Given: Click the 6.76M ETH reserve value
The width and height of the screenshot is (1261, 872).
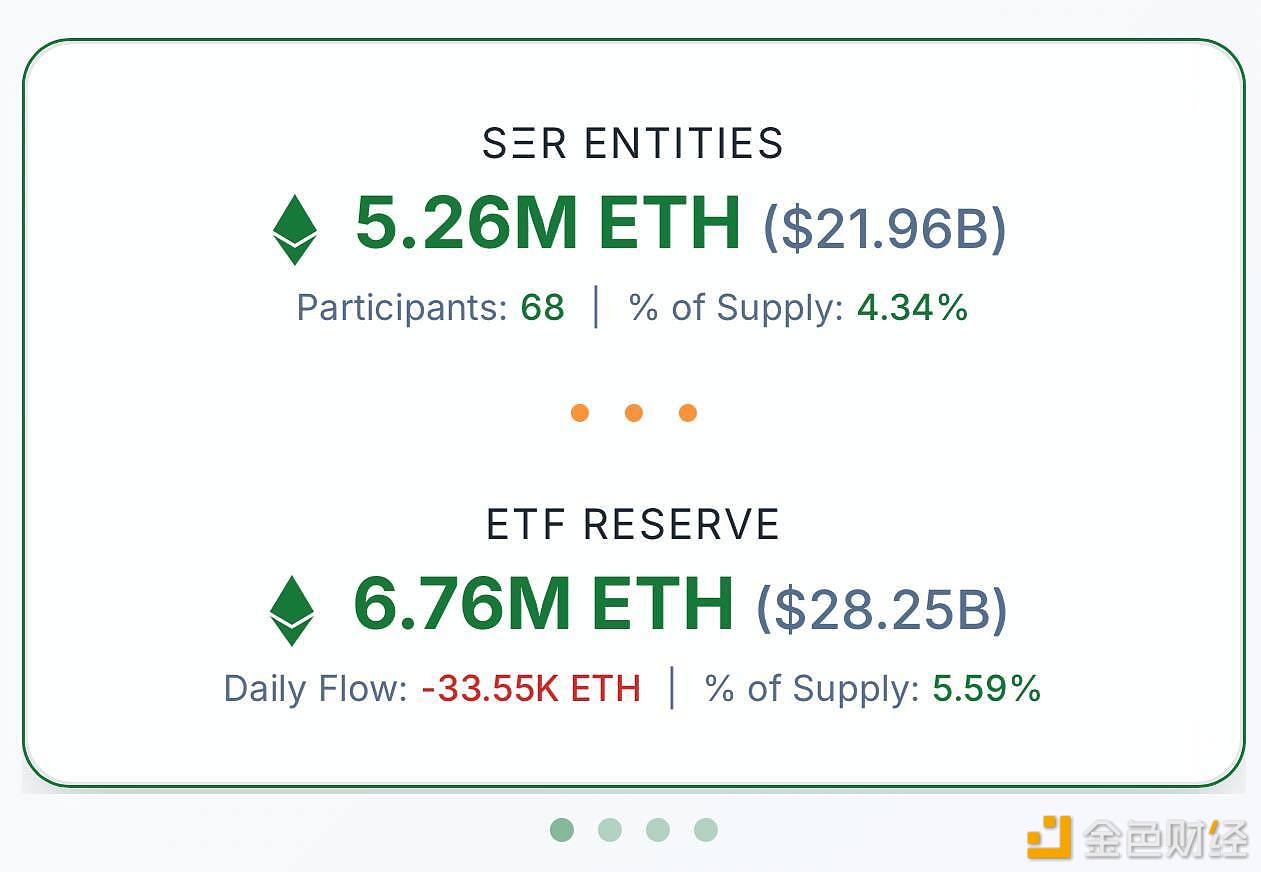Looking at the screenshot, I should pyautogui.click(x=544, y=604).
